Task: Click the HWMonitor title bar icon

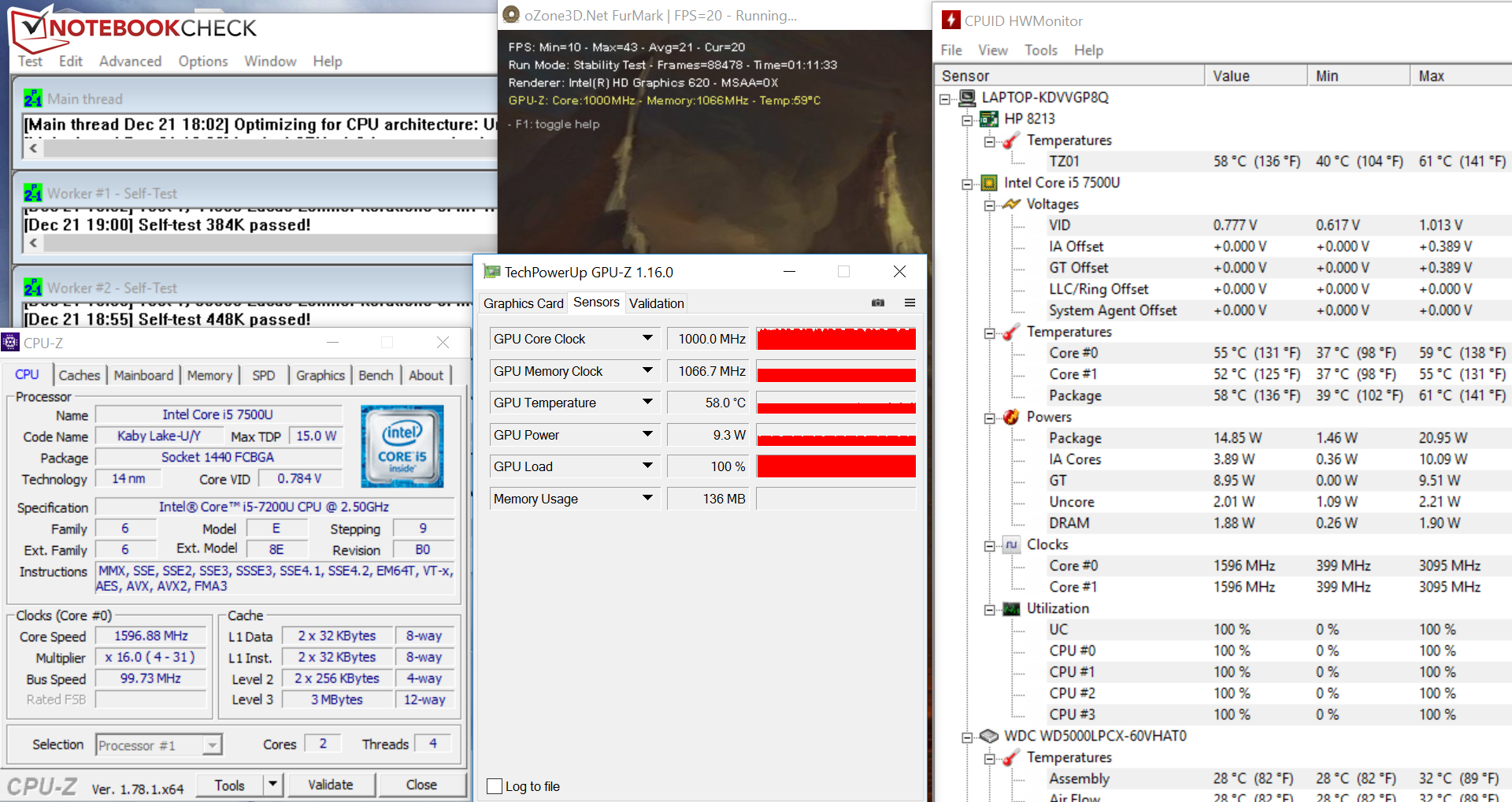Action: 951,20
